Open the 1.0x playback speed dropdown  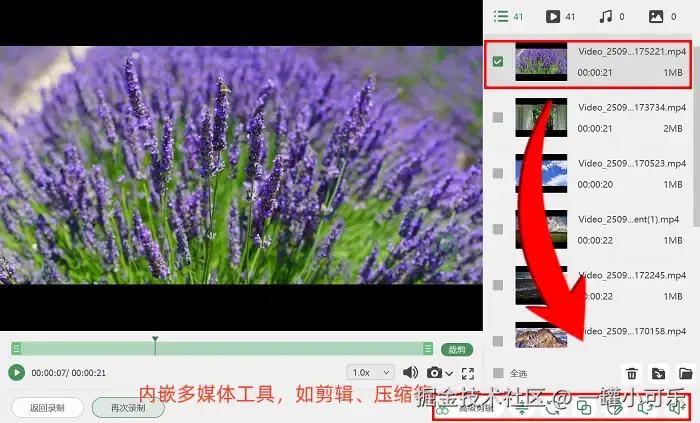click(x=370, y=372)
